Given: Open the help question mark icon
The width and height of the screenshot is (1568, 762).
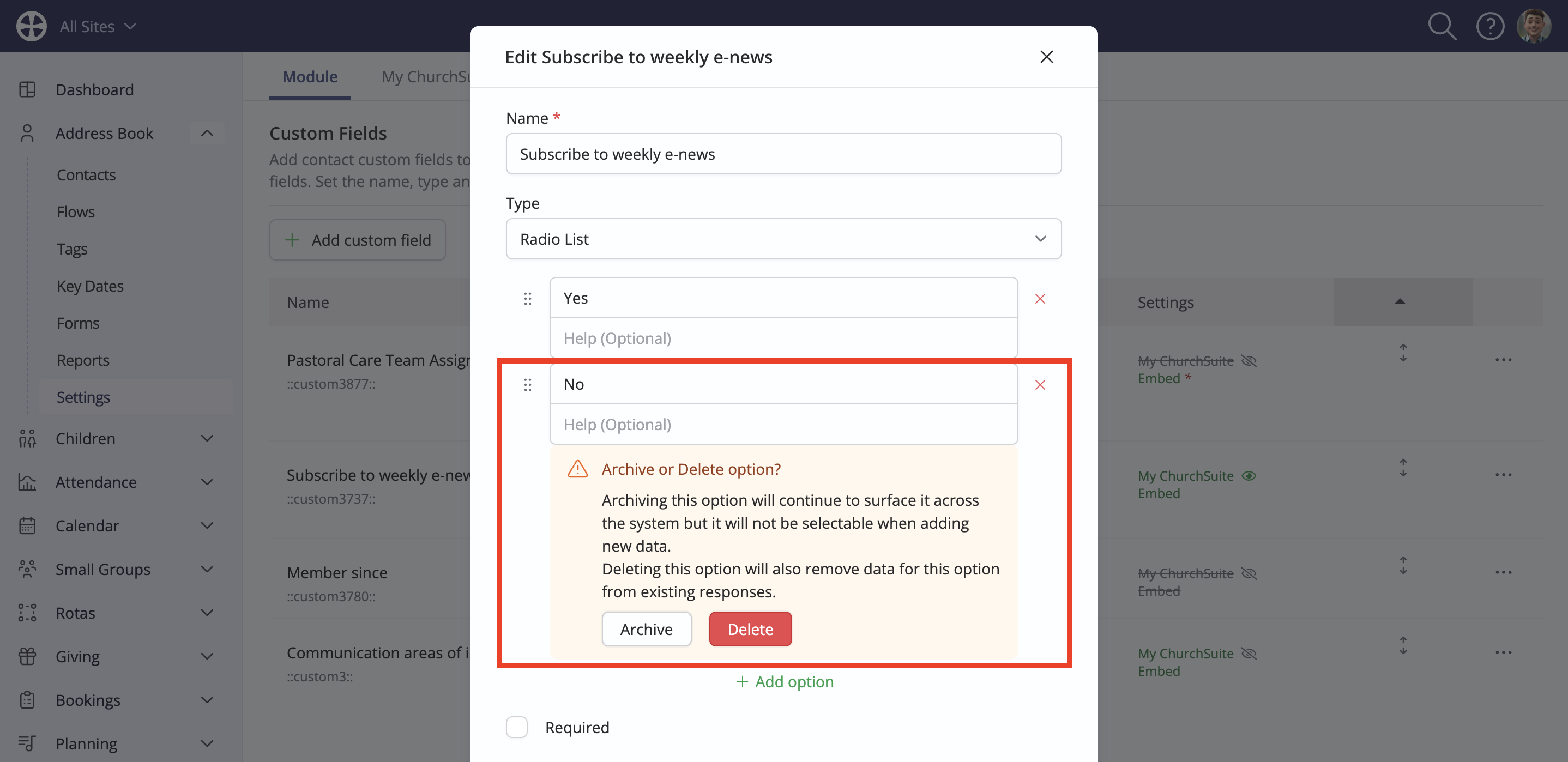Looking at the screenshot, I should pyautogui.click(x=1490, y=26).
